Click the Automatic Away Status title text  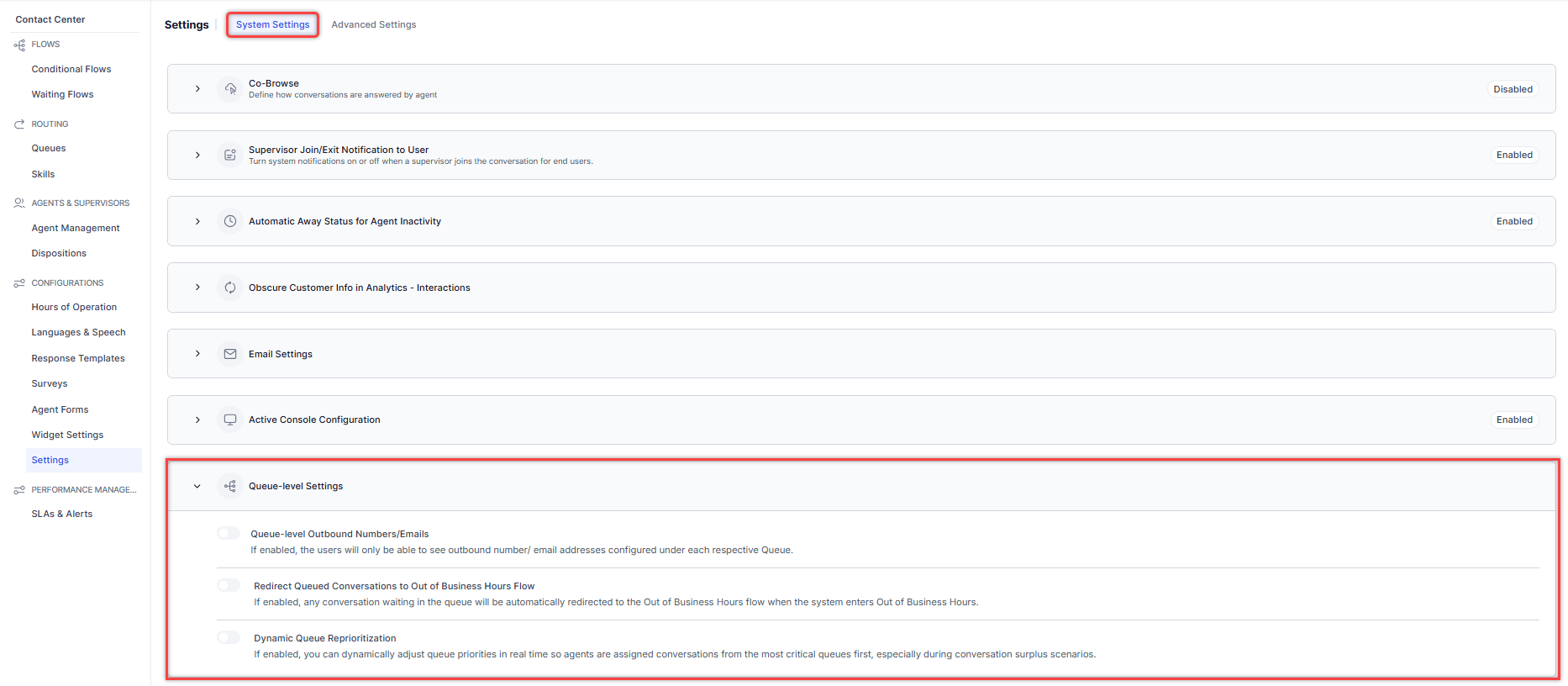[x=345, y=221]
